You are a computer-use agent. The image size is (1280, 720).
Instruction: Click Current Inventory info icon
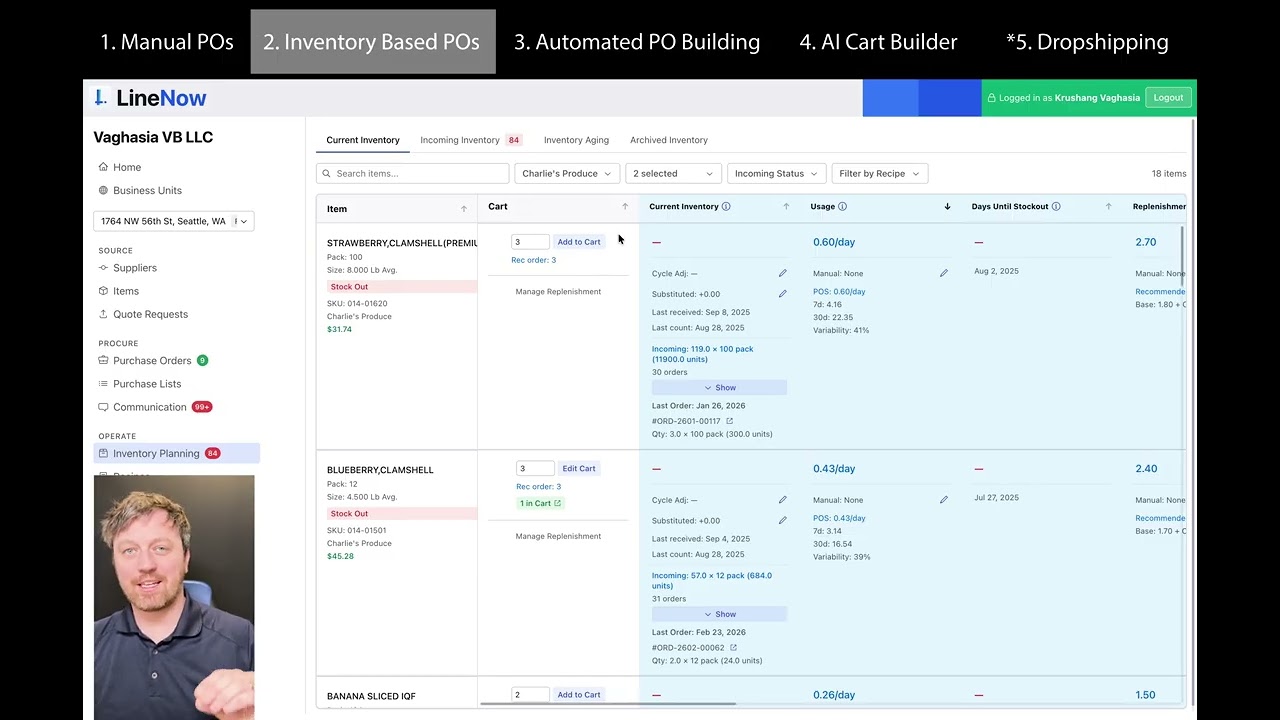coord(726,207)
